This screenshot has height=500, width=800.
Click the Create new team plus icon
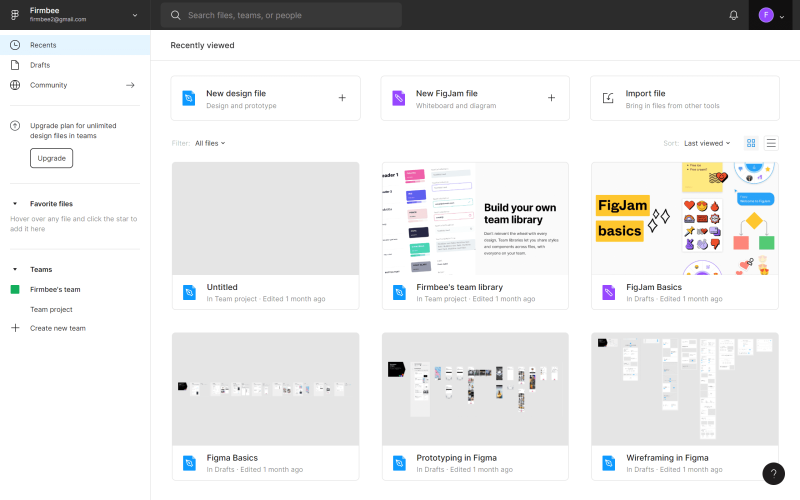15,328
